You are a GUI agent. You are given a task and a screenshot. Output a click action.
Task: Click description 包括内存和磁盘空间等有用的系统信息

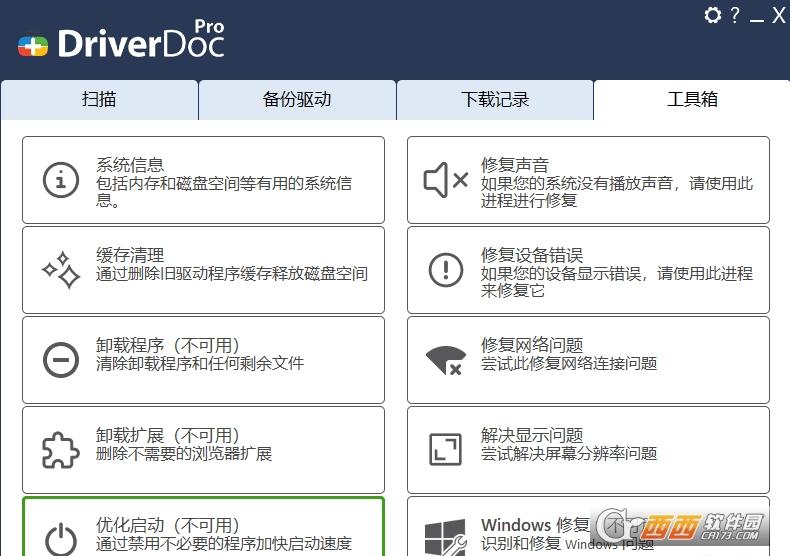(x=224, y=191)
